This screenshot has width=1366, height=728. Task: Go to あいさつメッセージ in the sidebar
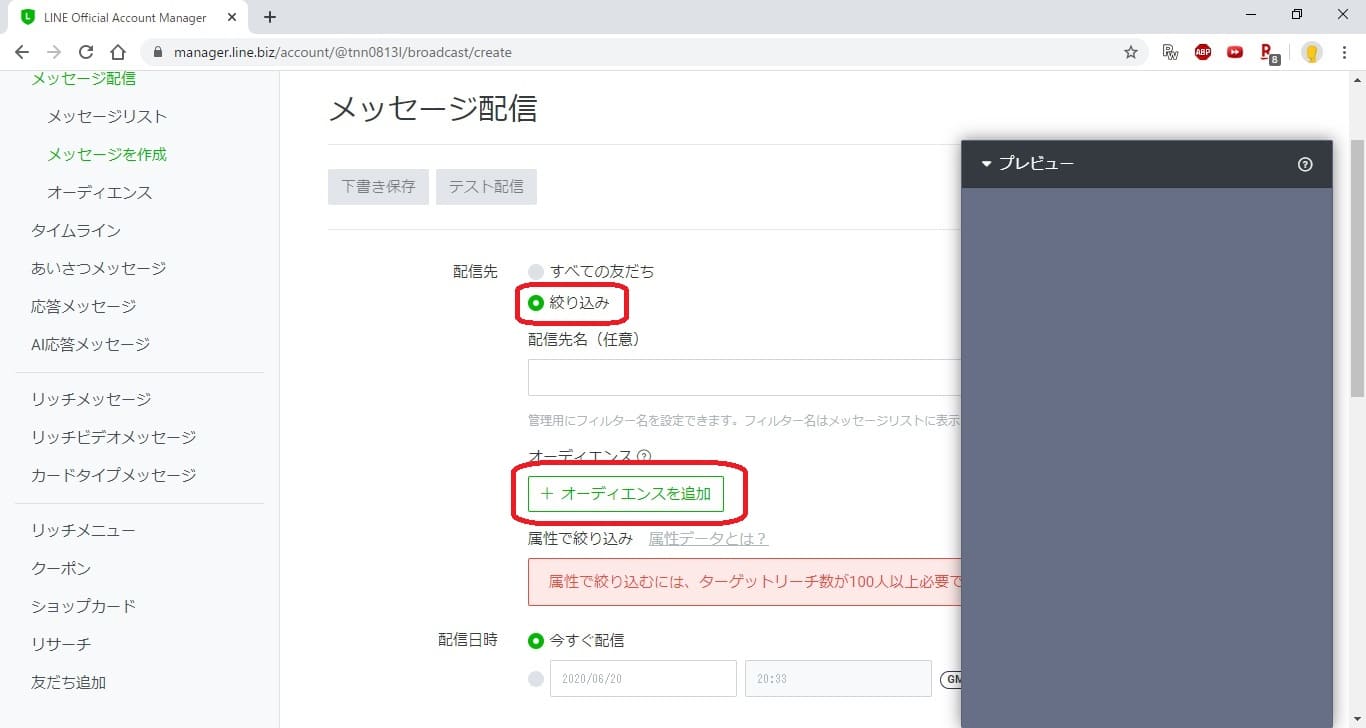click(x=99, y=269)
